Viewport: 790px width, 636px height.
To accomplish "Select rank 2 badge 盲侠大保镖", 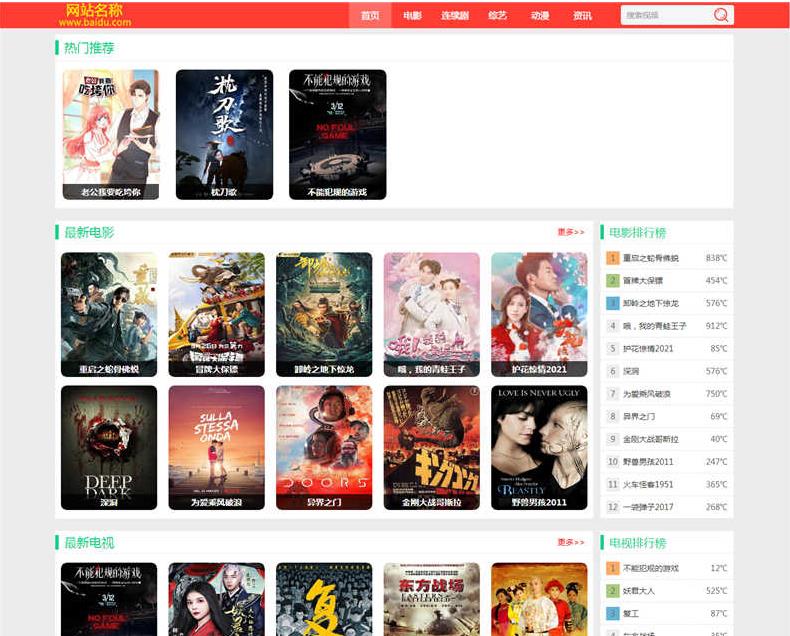I will click(x=613, y=281).
